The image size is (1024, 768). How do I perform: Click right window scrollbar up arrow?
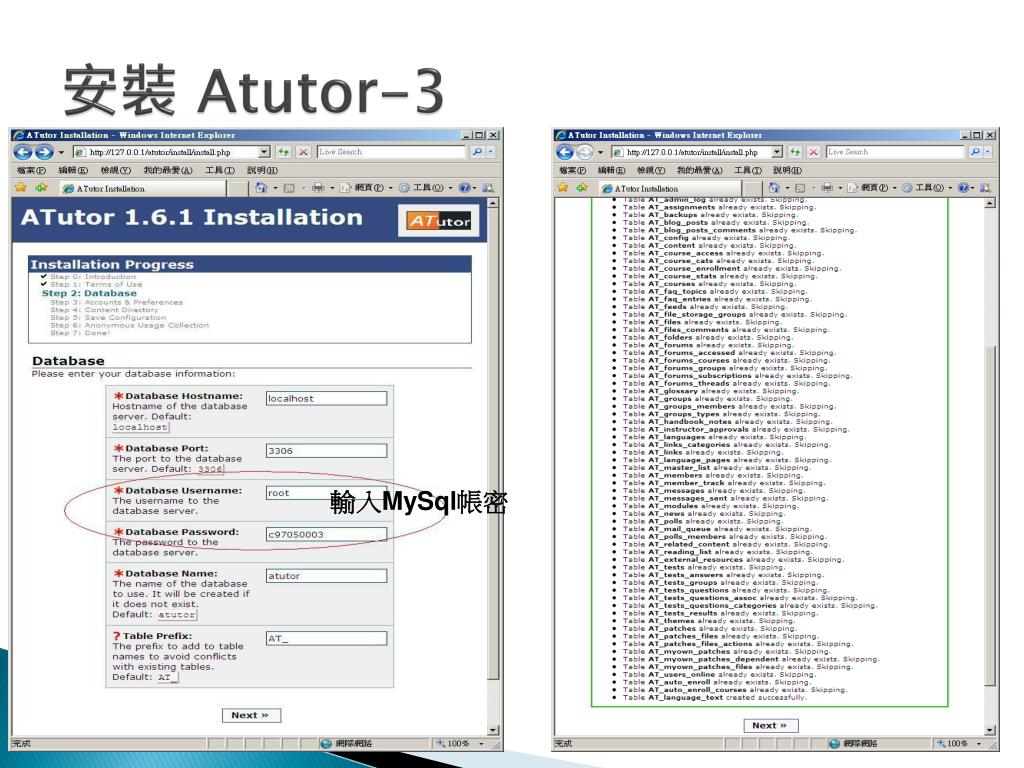(x=991, y=204)
